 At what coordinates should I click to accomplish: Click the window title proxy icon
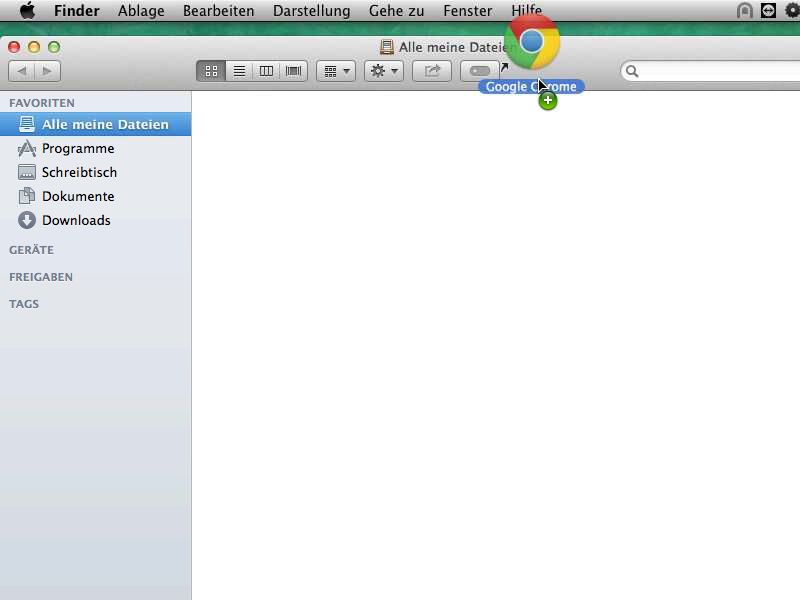point(387,47)
